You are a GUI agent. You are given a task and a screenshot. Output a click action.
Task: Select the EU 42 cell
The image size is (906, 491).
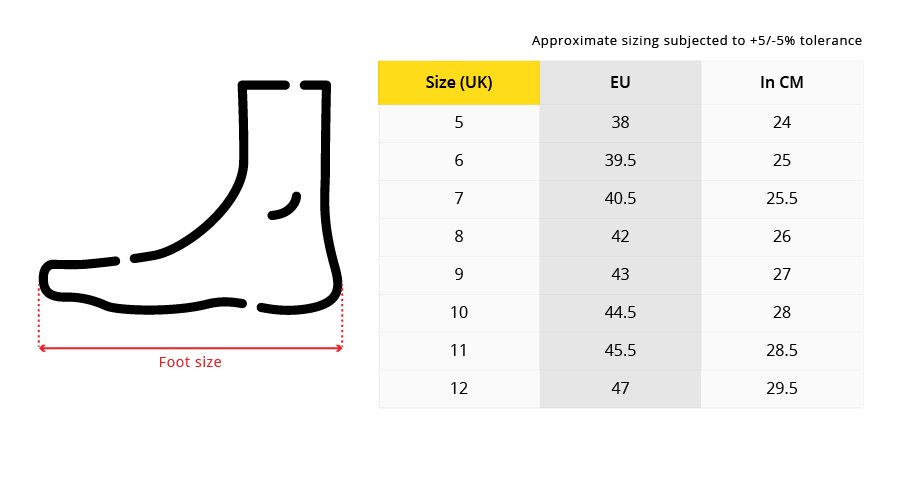click(x=620, y=237)
